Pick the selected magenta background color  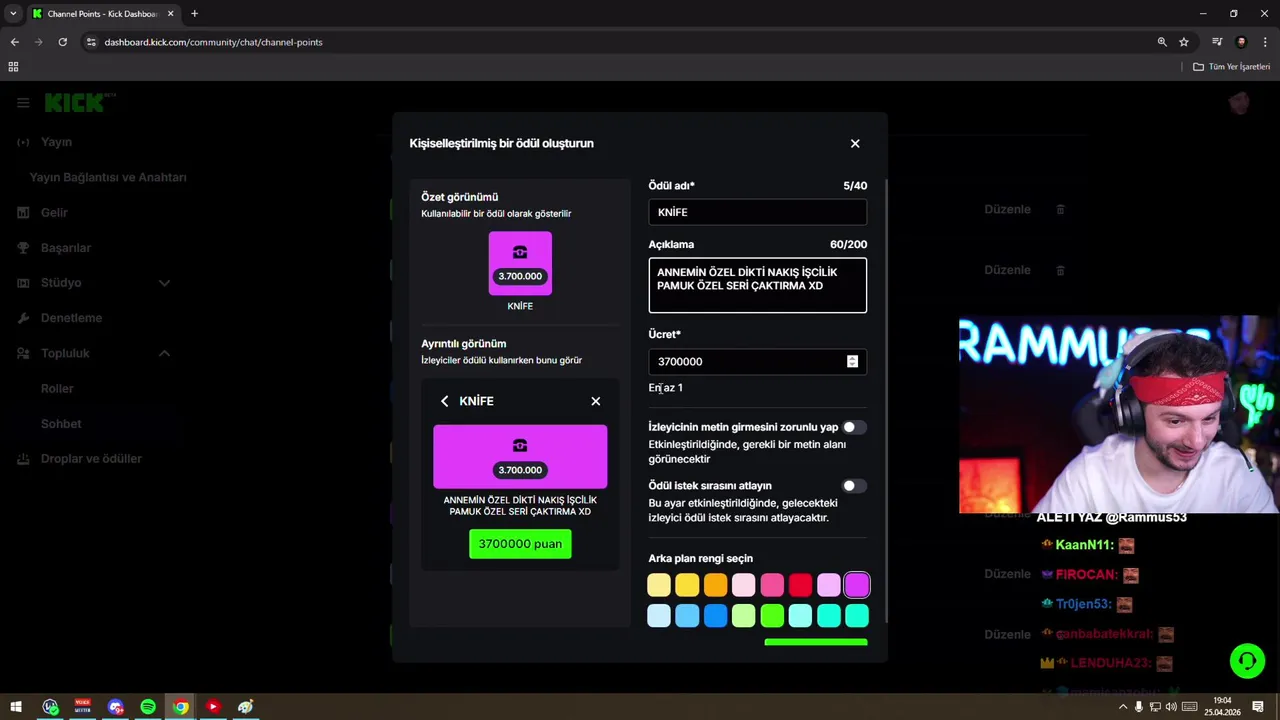pyautogui.click(x=857, y=585)
